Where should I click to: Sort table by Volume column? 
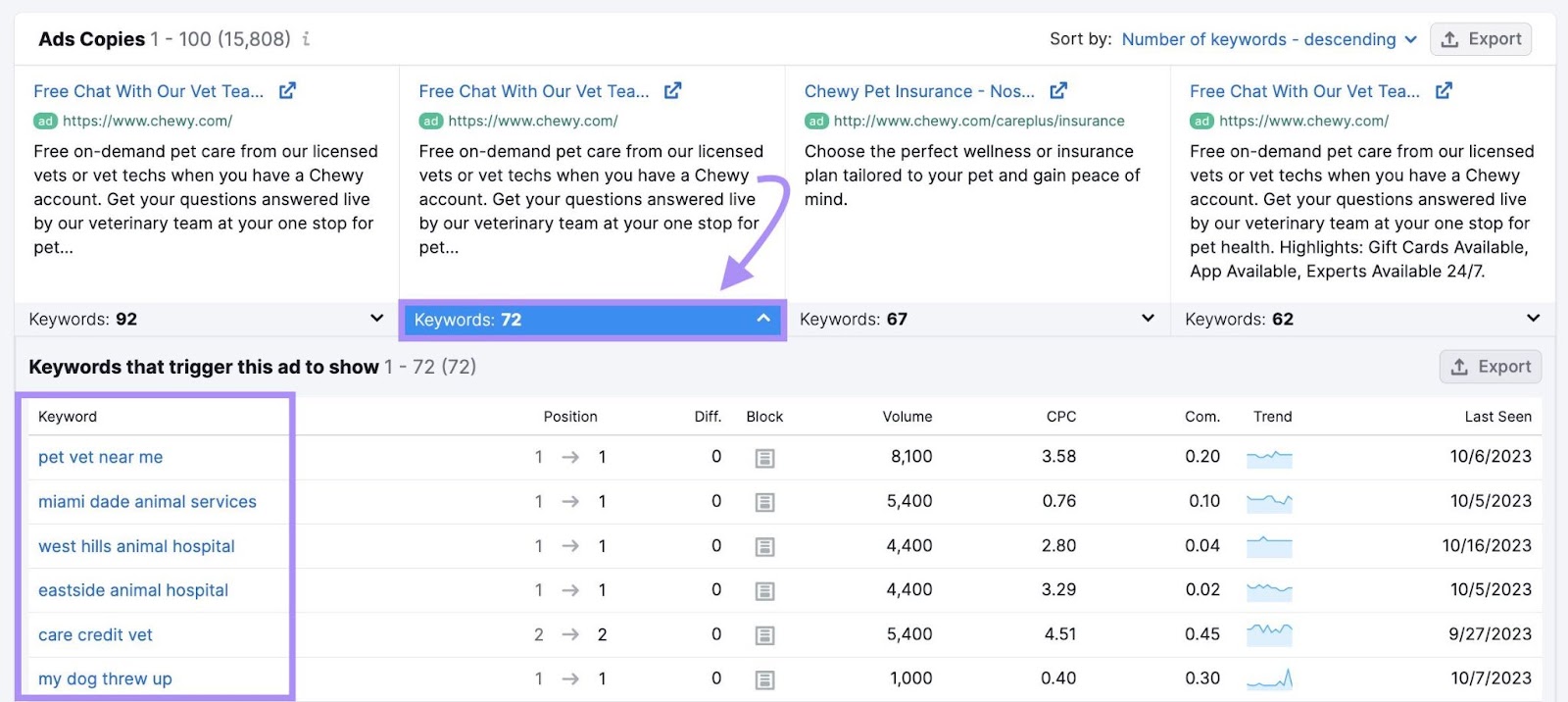[x=907, y=417]
